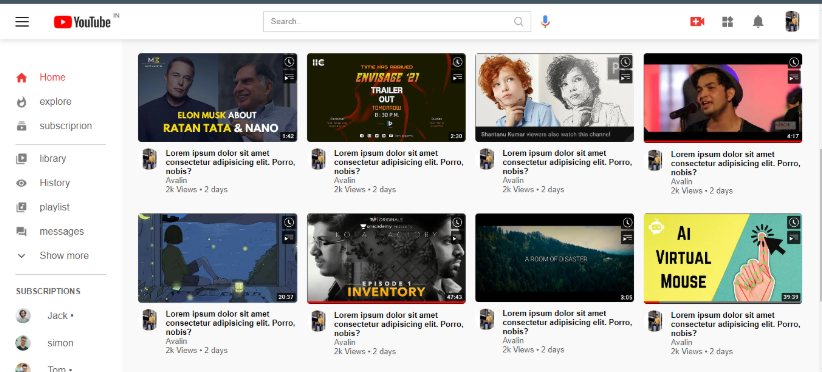Add singer video to Watch later
This screenshot has width=822, height=372.
click(x=794, y=62)
